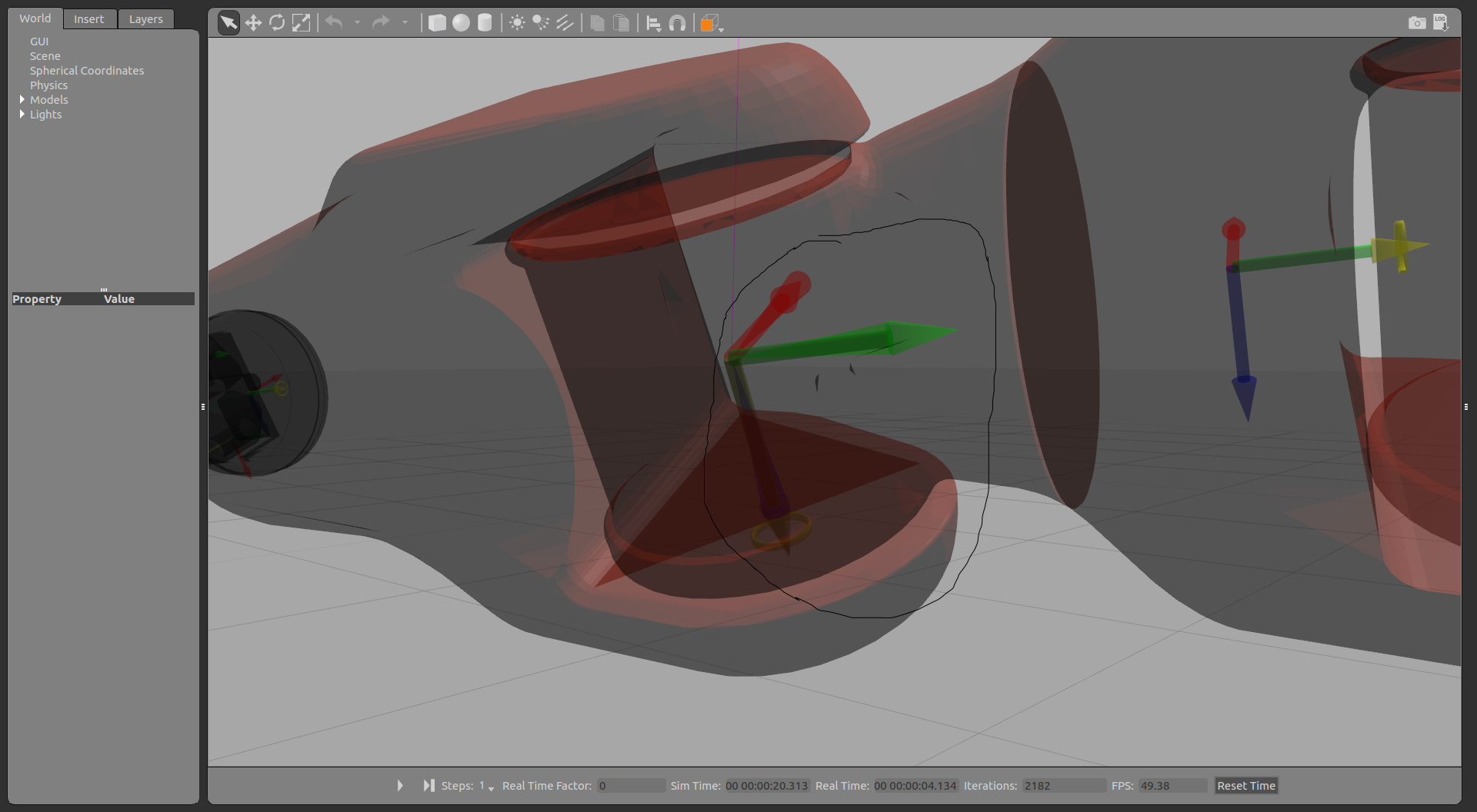The height and width of the screenshot is (812, 1477).
Task: Open the Layers tab
Action: coord(145,18)
